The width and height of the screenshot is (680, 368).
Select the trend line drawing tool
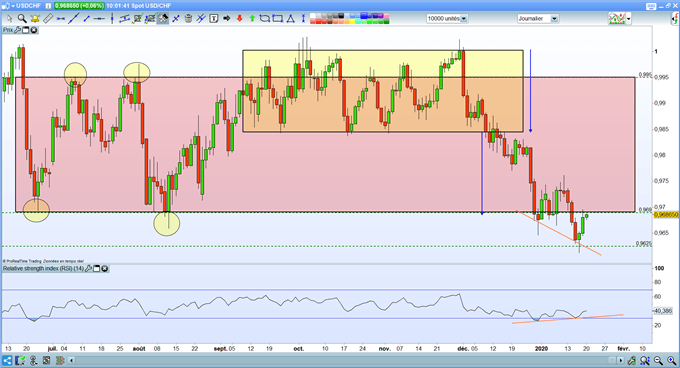point(73,19)
